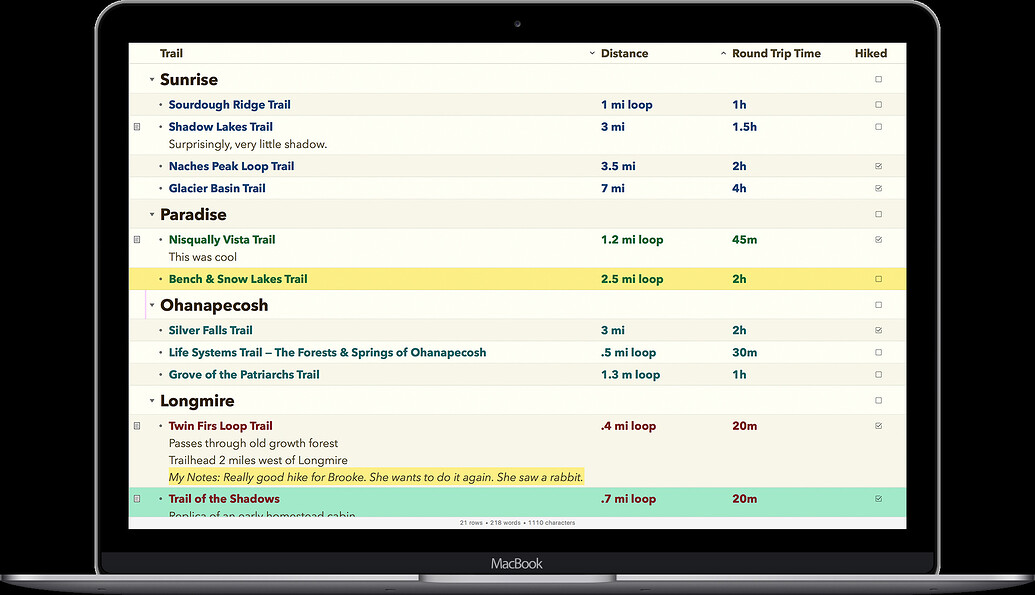The width and height of the screenshot is (1035, 595).
Task: Toggle the Hiked checkbox for Silver Falls Trail
Action: (878, 330)
